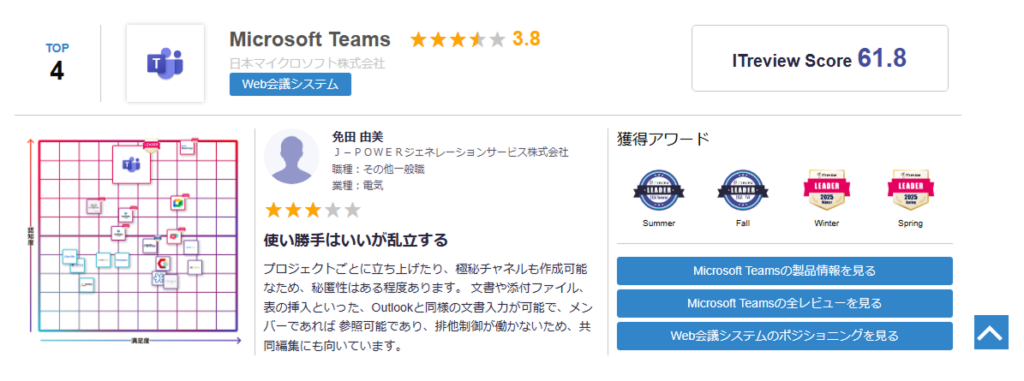This screenshot has height=381, width=1024.
Task: Open Microsoft Teamsの全レビューを見る button
Action: pyautogui.click(x=784, y=303)
